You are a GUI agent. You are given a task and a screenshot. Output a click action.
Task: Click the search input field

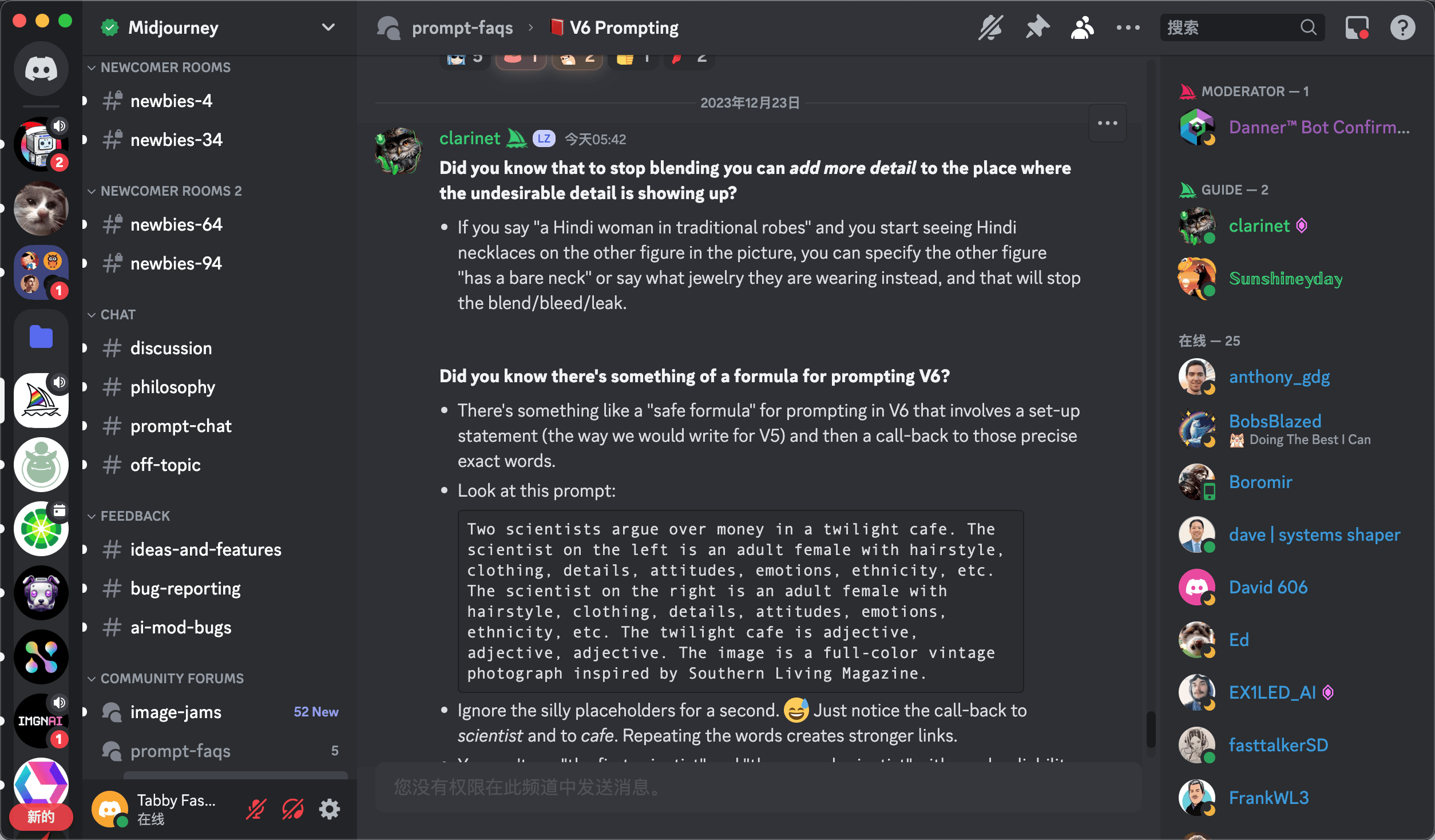pos(1230,27)
